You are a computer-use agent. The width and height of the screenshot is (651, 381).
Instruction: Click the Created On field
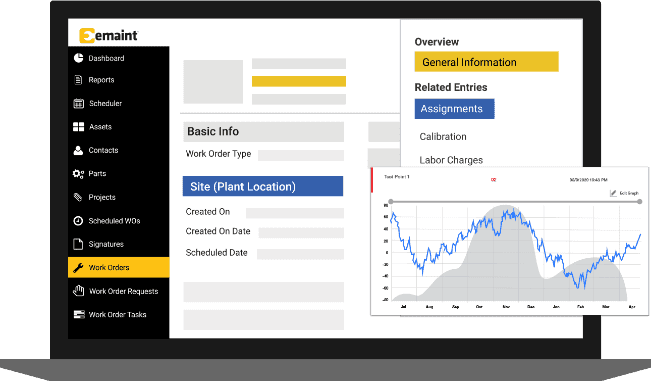point(295,213)
